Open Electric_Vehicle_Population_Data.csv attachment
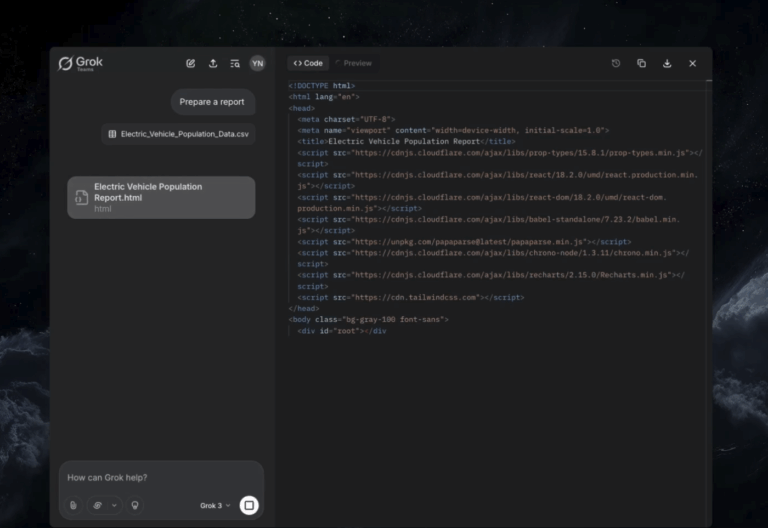 (x=178, y=134)
